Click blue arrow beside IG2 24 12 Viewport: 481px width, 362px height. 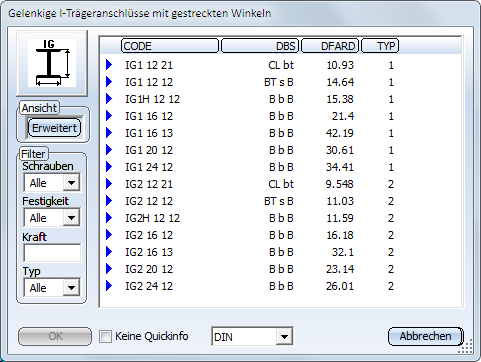click(109, 286)
